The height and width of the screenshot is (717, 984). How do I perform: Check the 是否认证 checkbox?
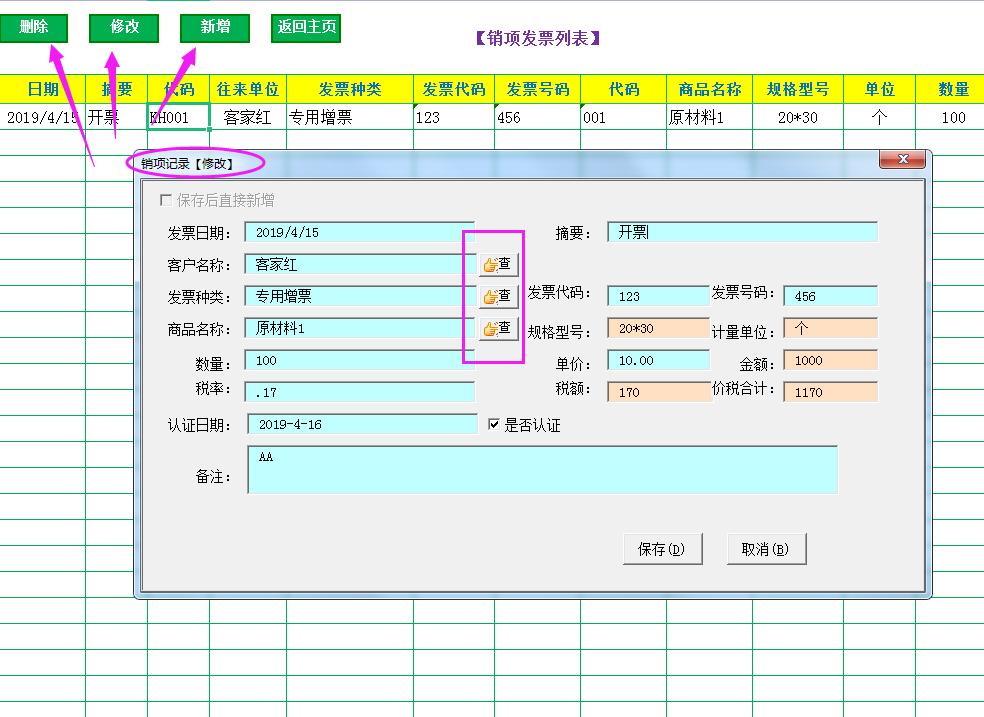492,423
